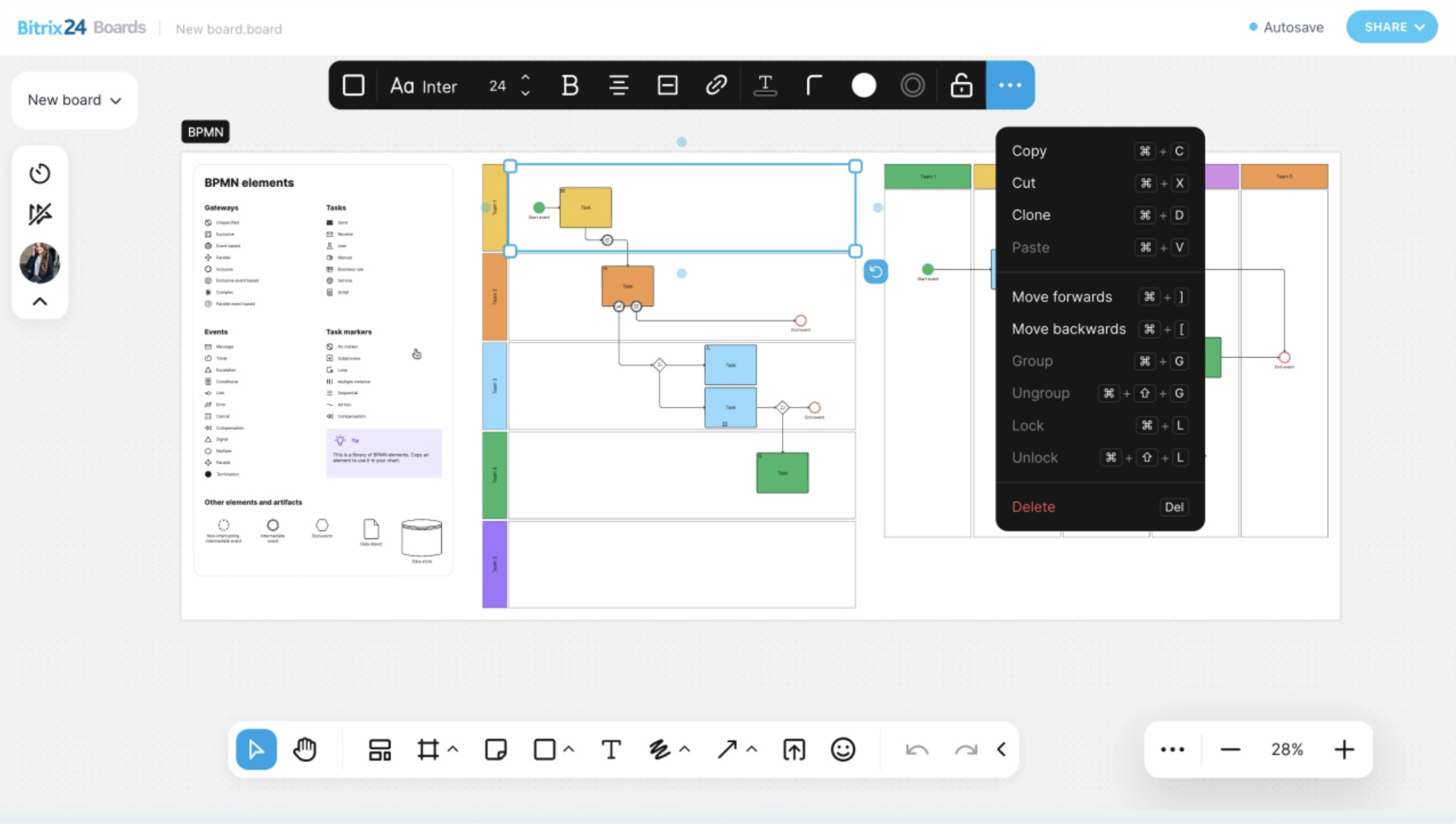Delete the element via the context menu
1456x824 pixels.
point(1033,507)
